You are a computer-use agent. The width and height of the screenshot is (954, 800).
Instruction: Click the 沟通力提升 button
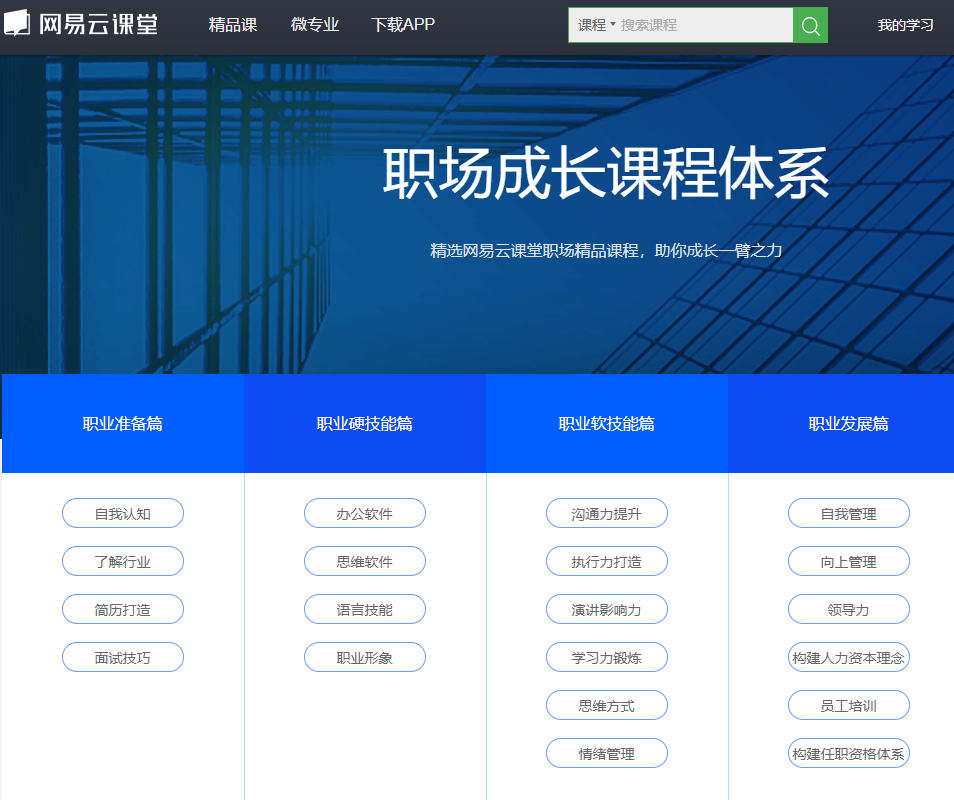coord(607,513)
